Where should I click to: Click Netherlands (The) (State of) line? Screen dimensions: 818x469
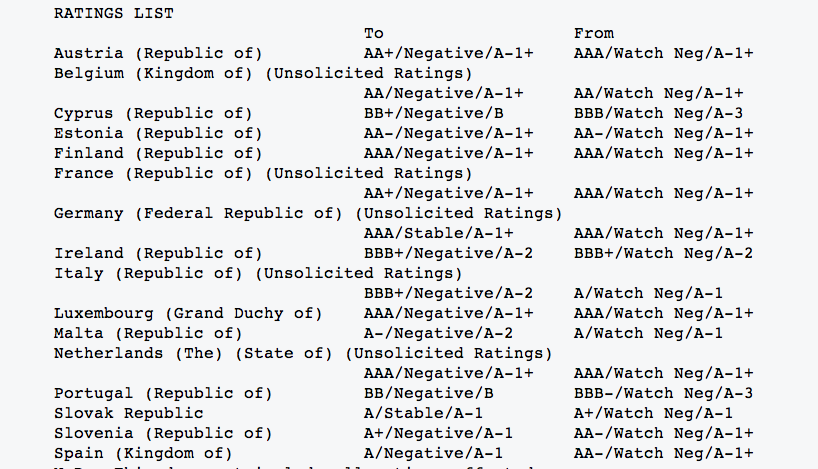(x=303, y=354)
